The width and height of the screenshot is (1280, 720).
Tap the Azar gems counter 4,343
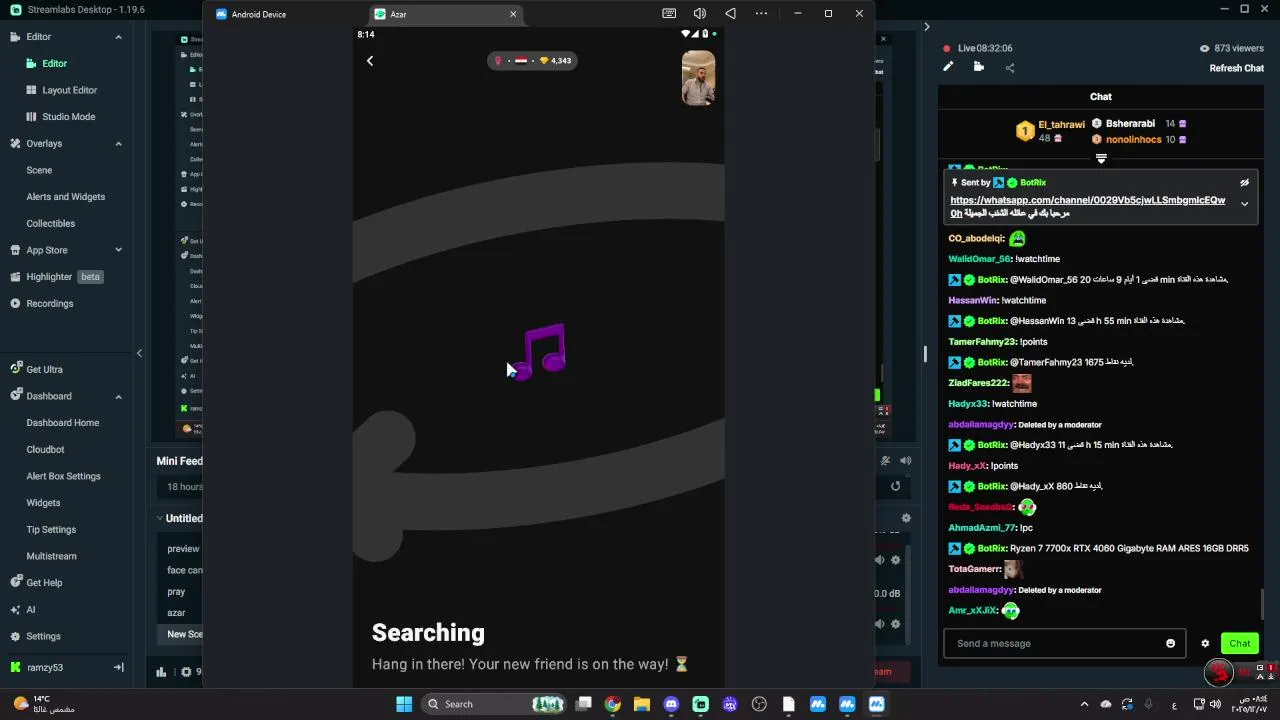coord(555,61)
